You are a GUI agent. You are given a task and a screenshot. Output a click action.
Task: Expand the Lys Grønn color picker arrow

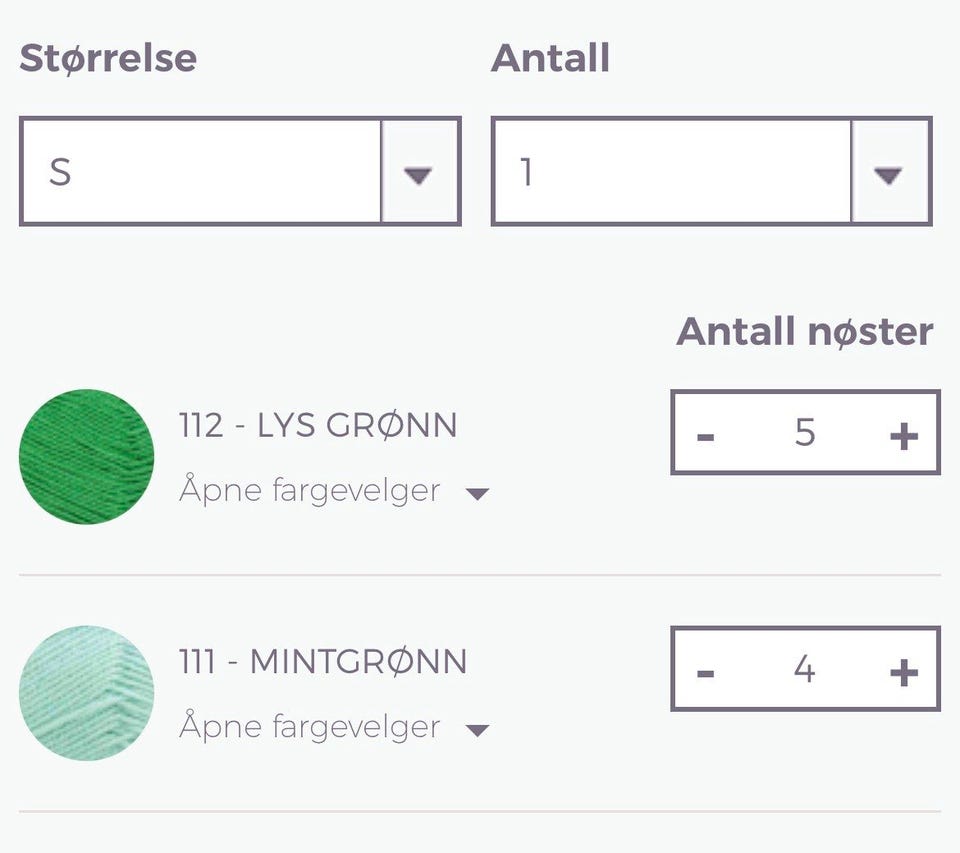tap(478, 493)
